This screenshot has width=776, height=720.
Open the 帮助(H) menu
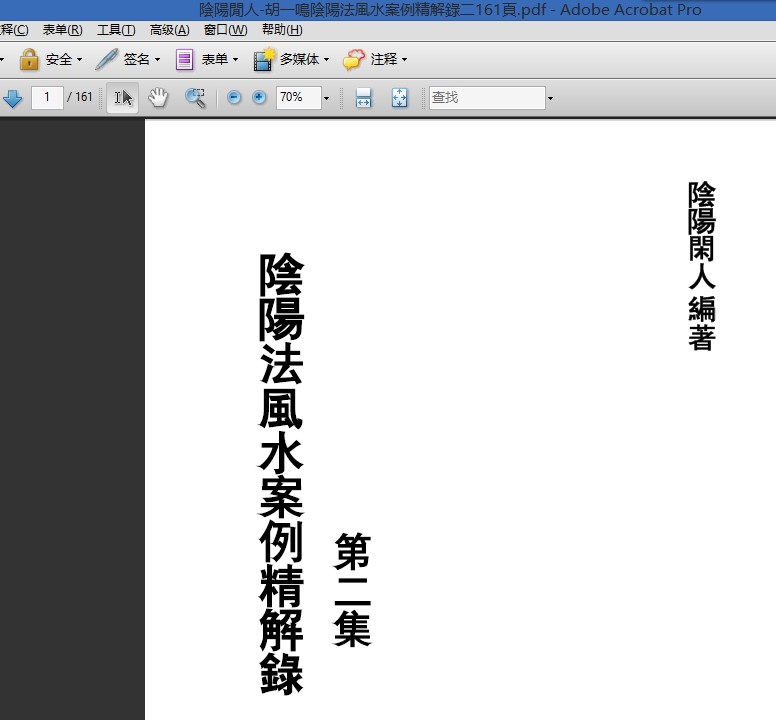pos(282,30)
